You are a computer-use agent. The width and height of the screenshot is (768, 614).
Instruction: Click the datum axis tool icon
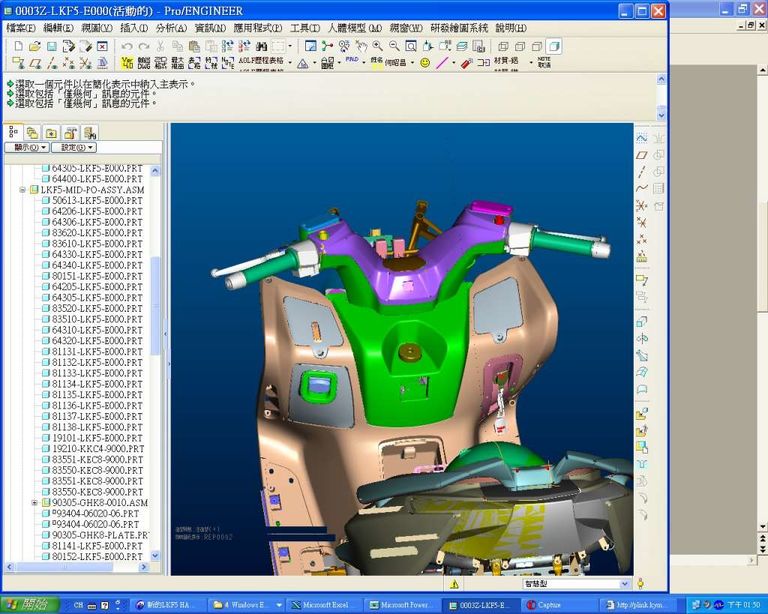(642, 172)
